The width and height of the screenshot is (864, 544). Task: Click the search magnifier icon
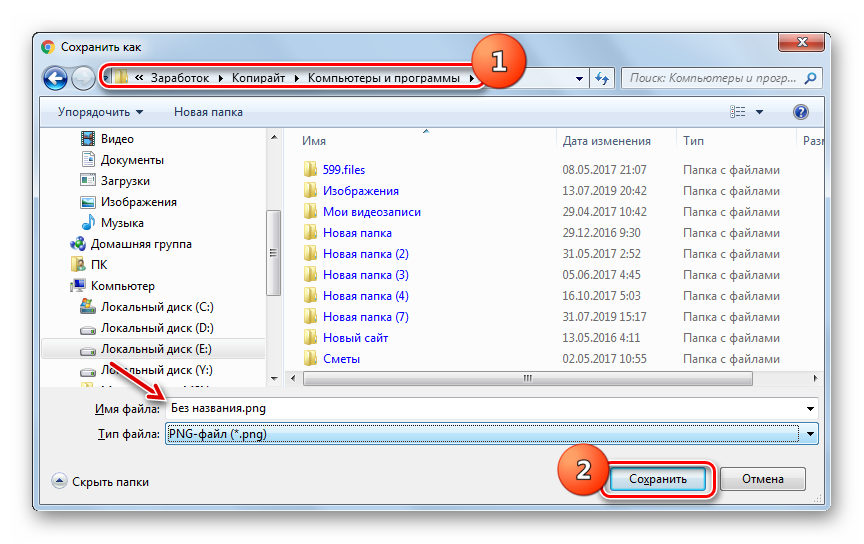click(x=812, y=78)
